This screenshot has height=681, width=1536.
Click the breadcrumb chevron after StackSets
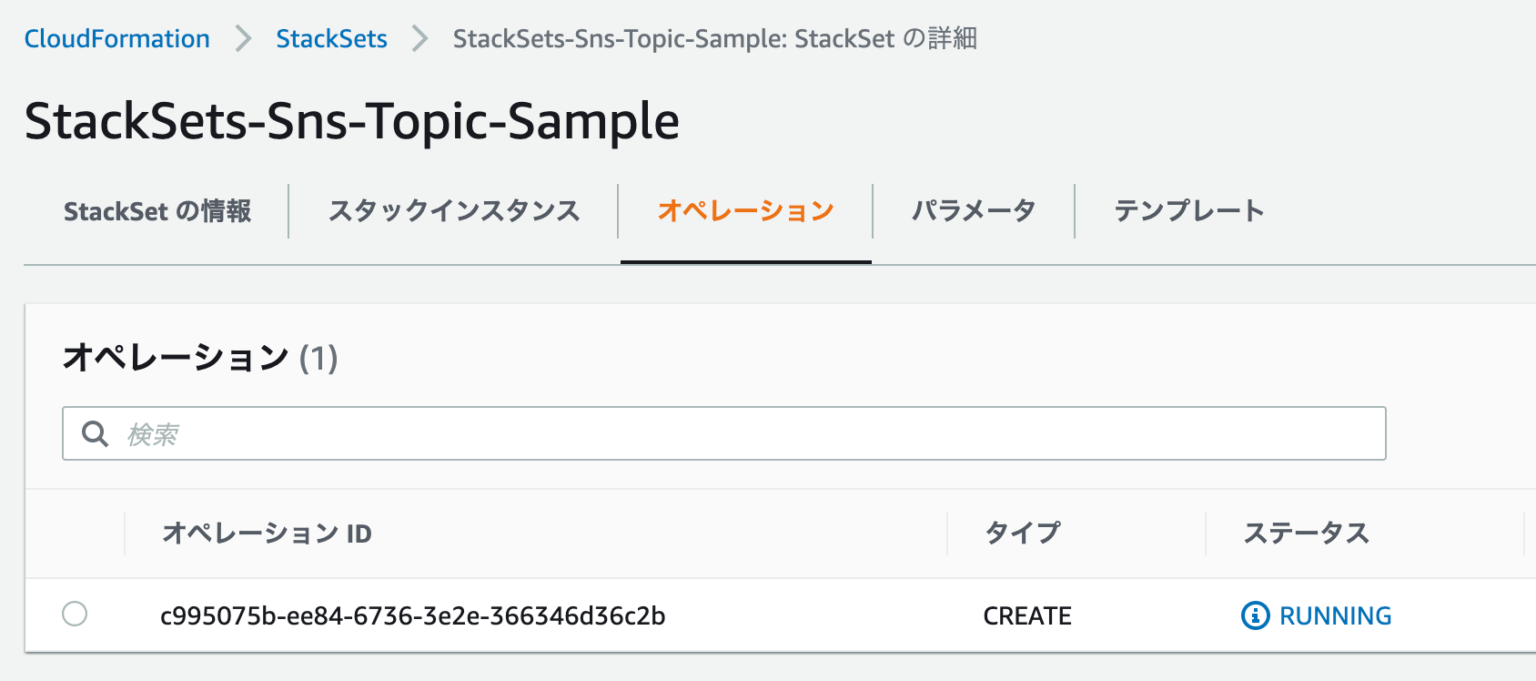point(419,38)
